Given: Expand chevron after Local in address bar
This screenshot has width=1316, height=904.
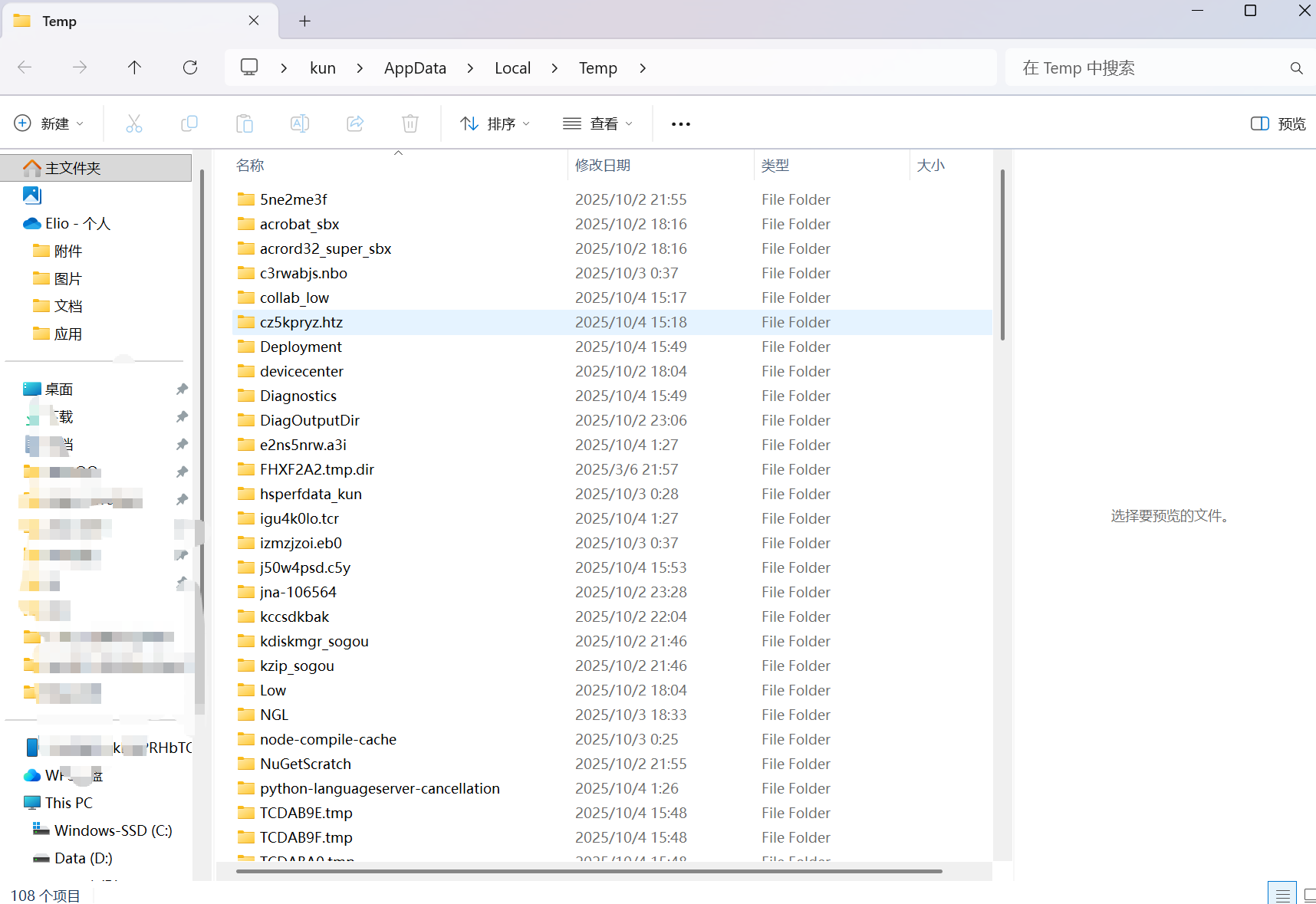Looking at the screenshot, I should (554, 68).
